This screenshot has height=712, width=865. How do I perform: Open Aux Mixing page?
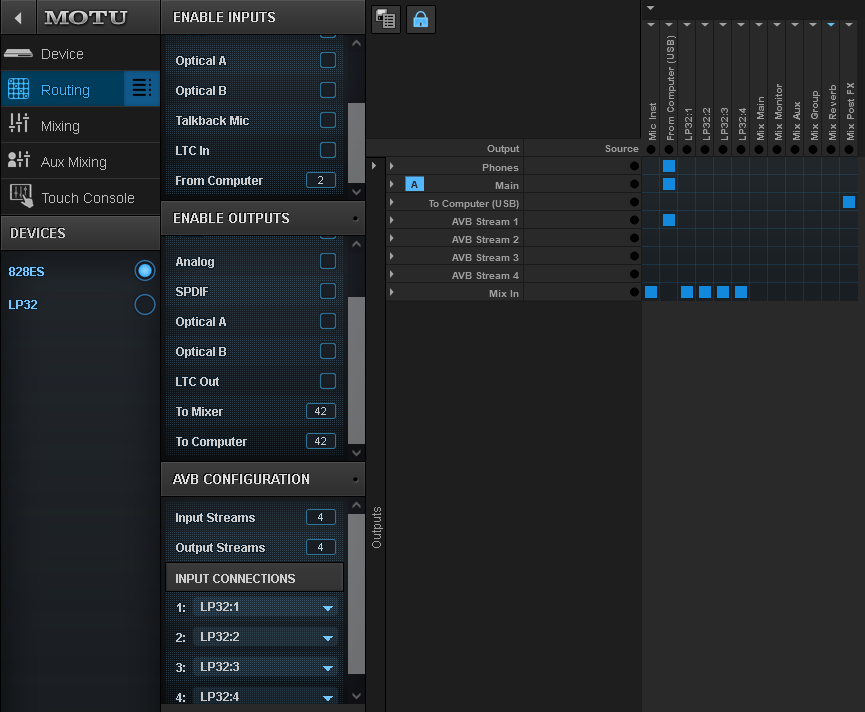click(81, 162)
